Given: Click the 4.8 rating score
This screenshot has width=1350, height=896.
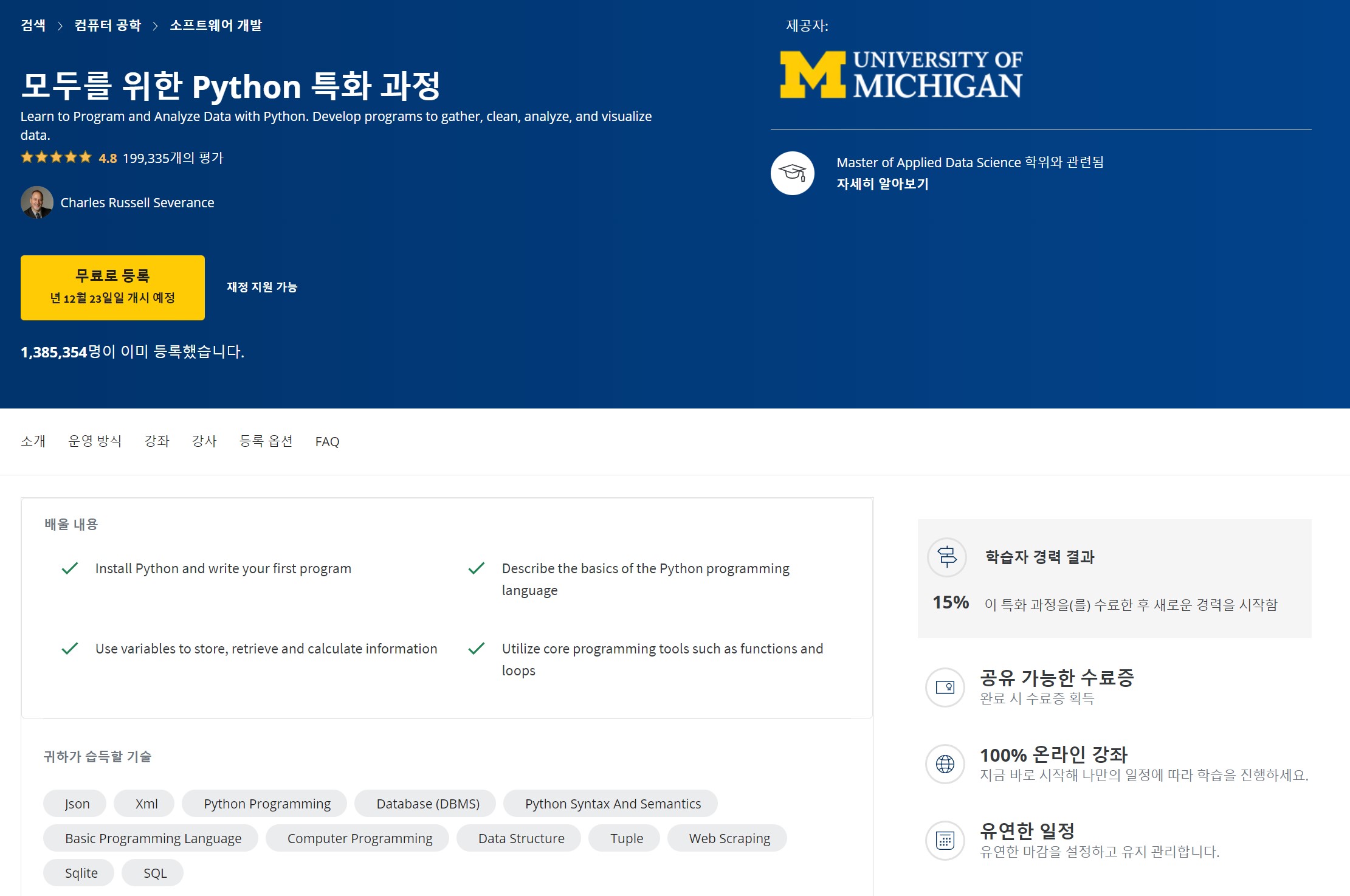Looking at the screenshot, I should tap(108, 158).
